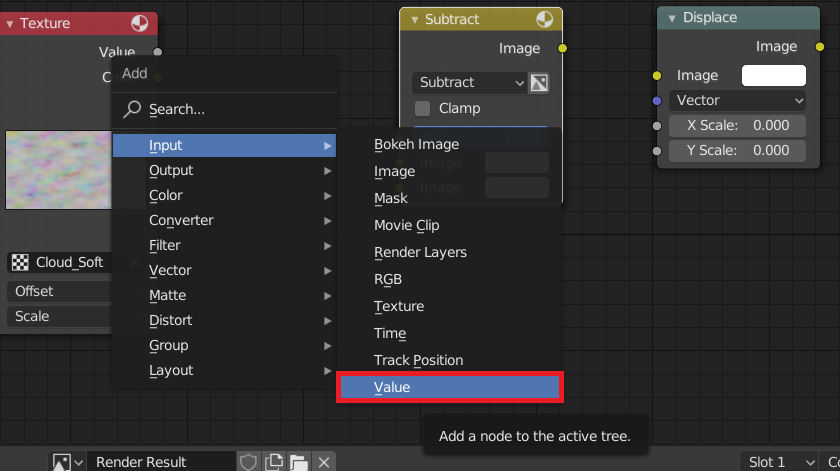Click the fake user shield icon
The width and height of the screenshot is (840, 471).
coord(248,462)
